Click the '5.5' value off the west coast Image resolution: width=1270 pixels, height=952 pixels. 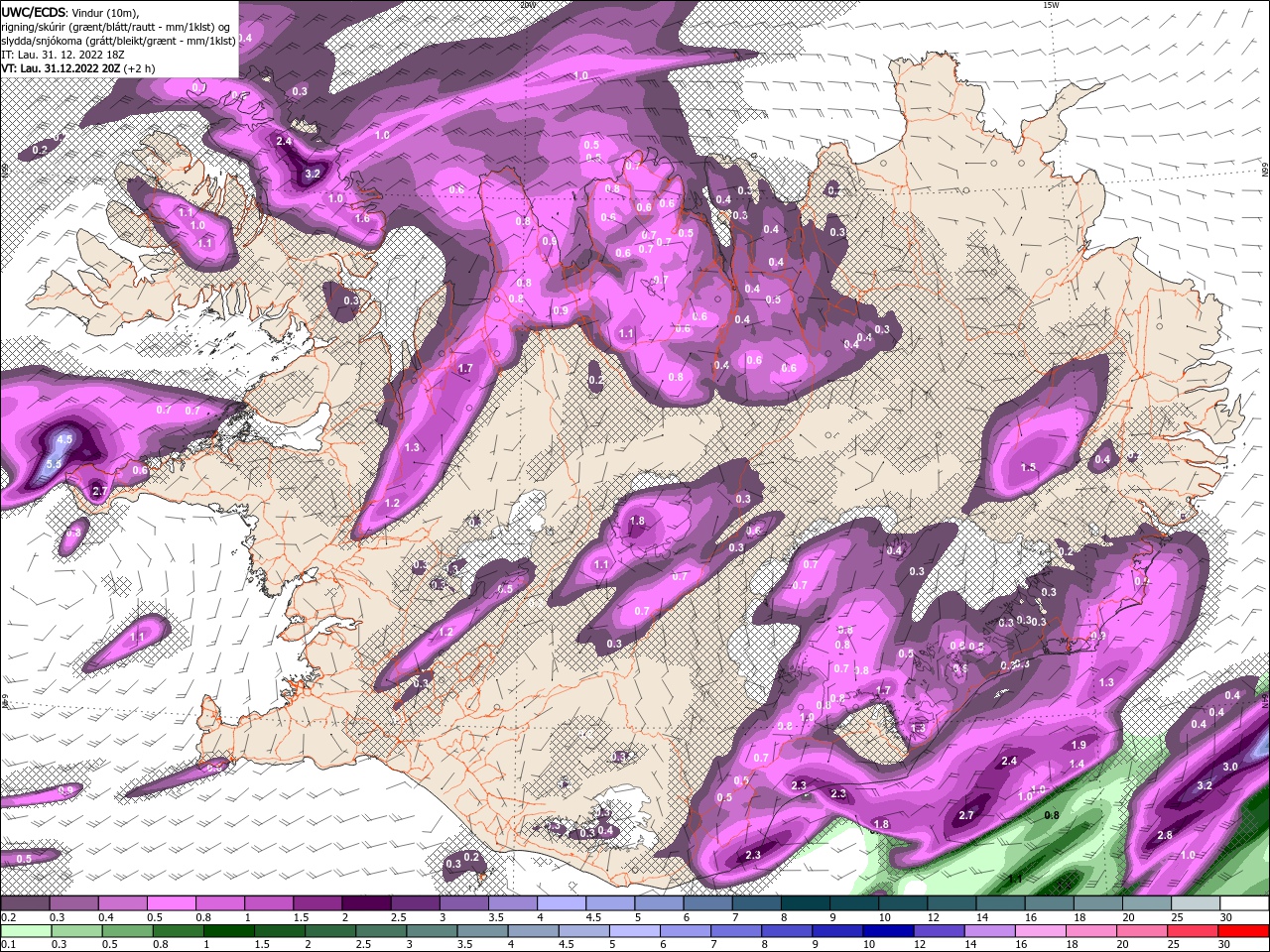[54, 464]
